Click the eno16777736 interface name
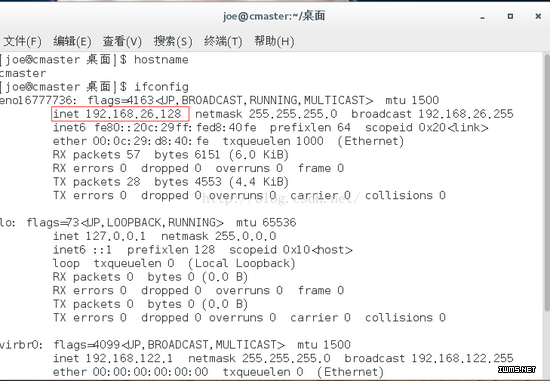This screenshot has height=381, width=550. coord(38,101)
